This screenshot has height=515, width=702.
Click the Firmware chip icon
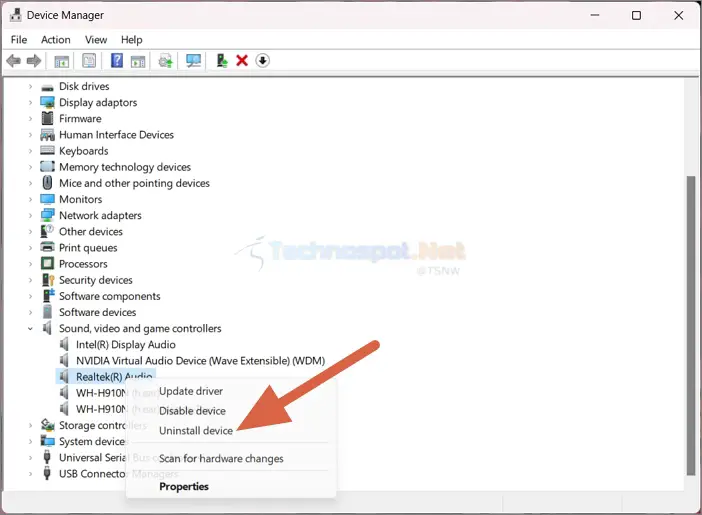click(x=47, y=118)
